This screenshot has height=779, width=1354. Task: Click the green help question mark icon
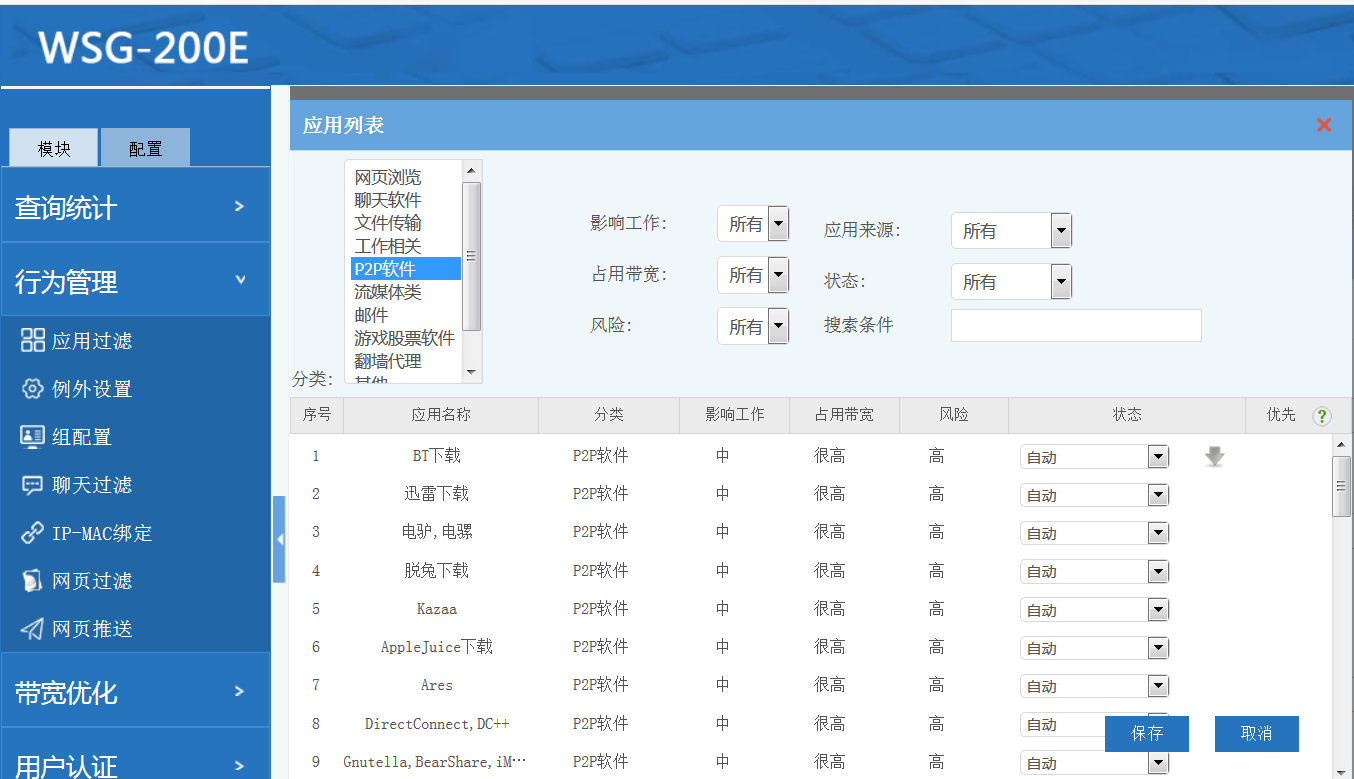tap(1322, 416)
